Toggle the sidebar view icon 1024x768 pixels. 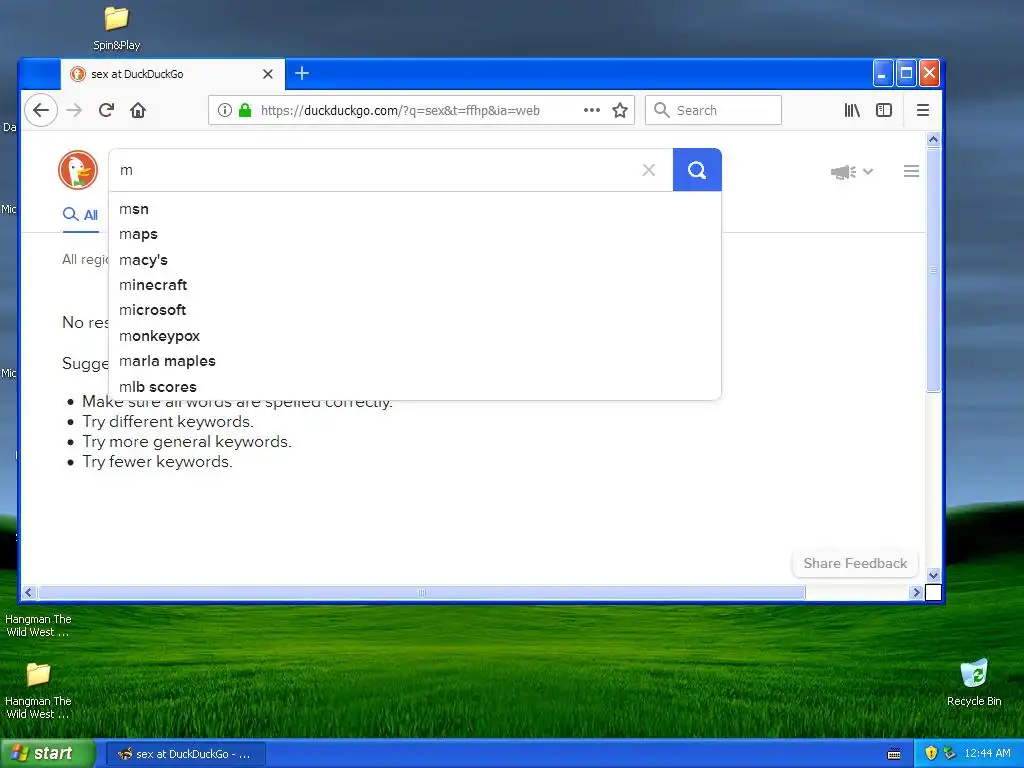click(884, 110)
